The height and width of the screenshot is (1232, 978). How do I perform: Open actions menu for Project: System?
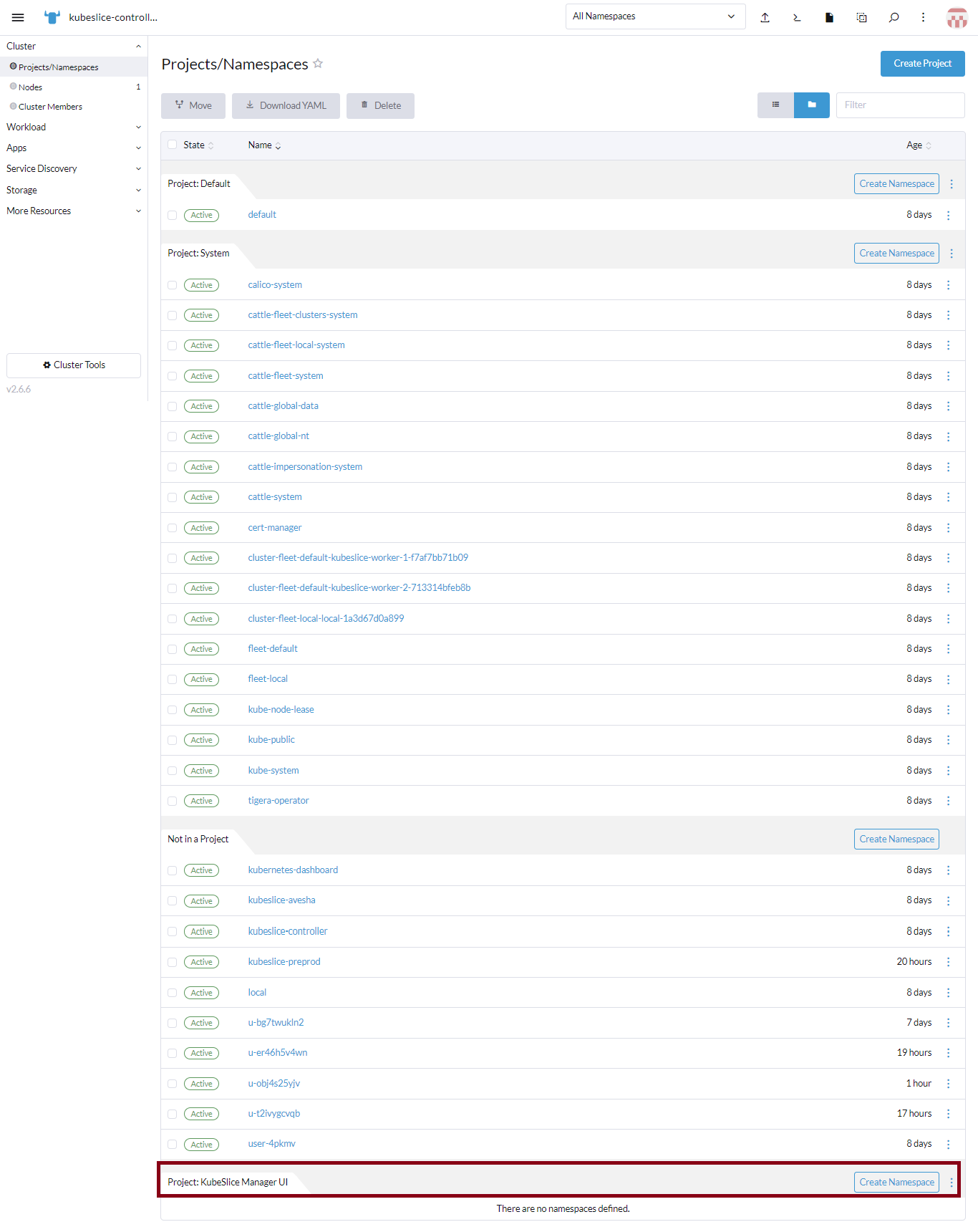point(952,254)
